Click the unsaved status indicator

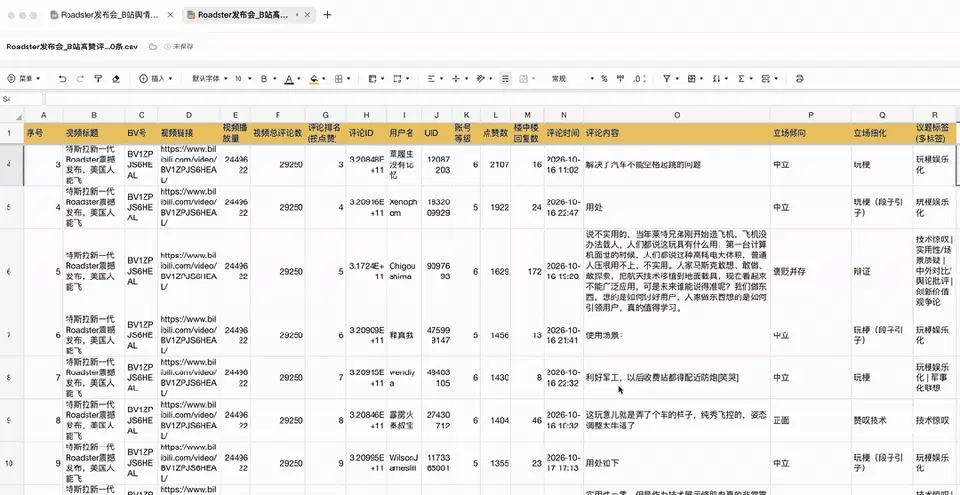(179, 47)
